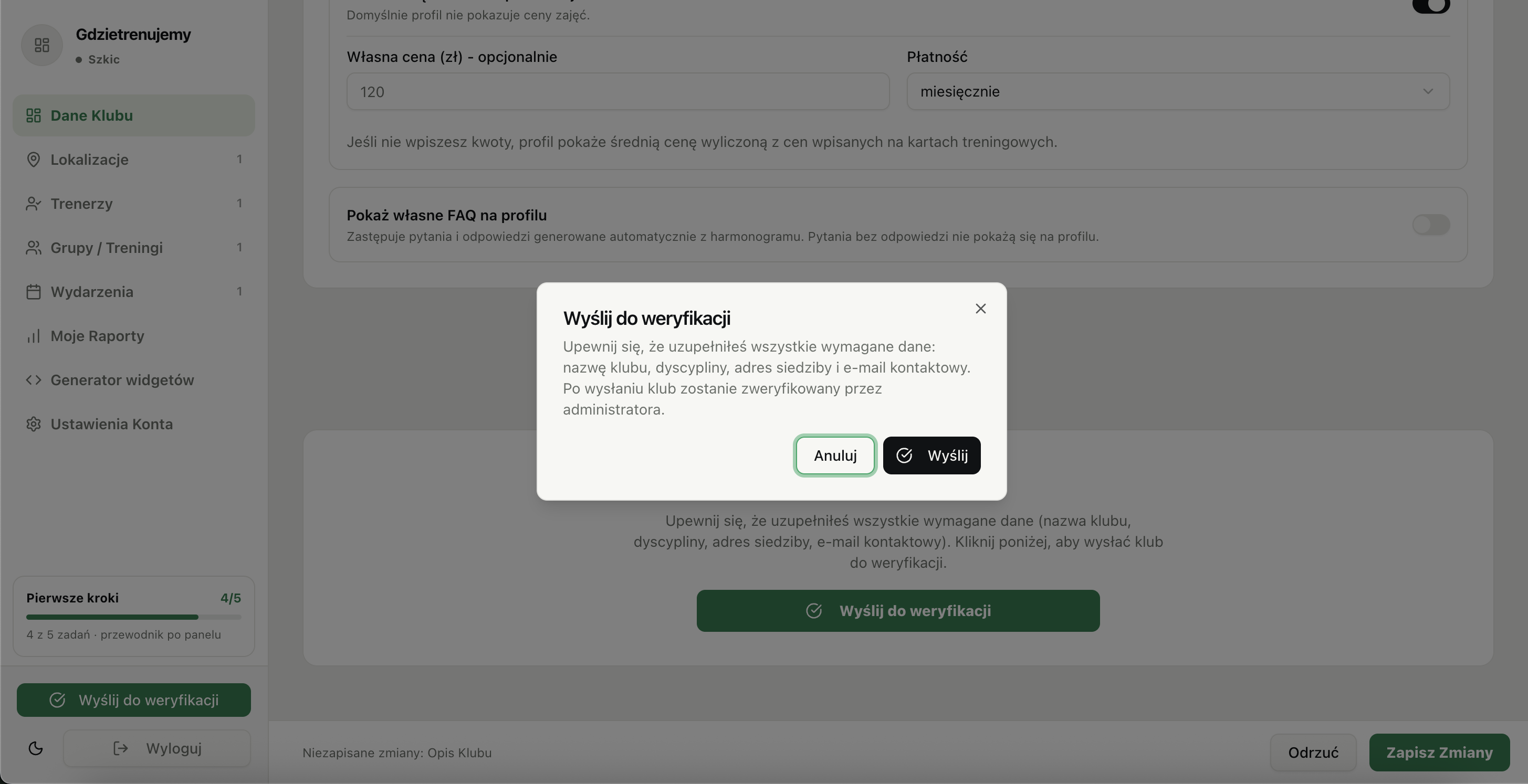
Task: Click the Niezapisane zmiany: Opis Klubu text
Action: [x=397, y=753]
